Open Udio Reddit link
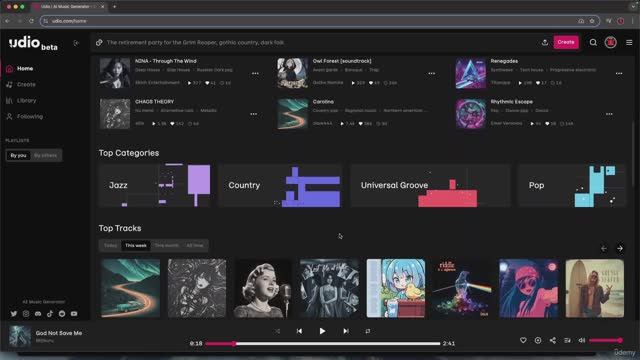This screenshot has width=640, height=360. [62, 314]
